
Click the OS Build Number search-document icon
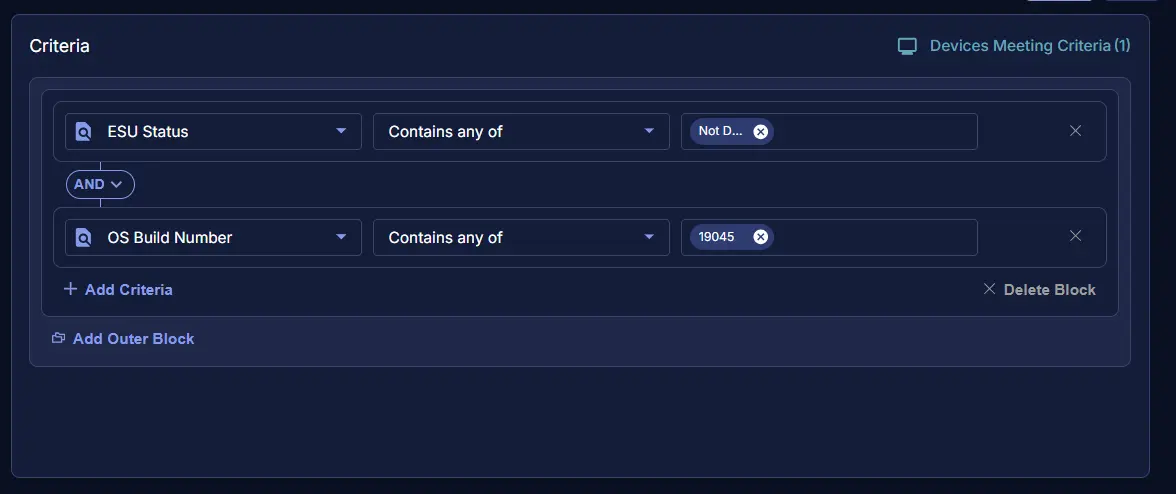tap(84, 238)
